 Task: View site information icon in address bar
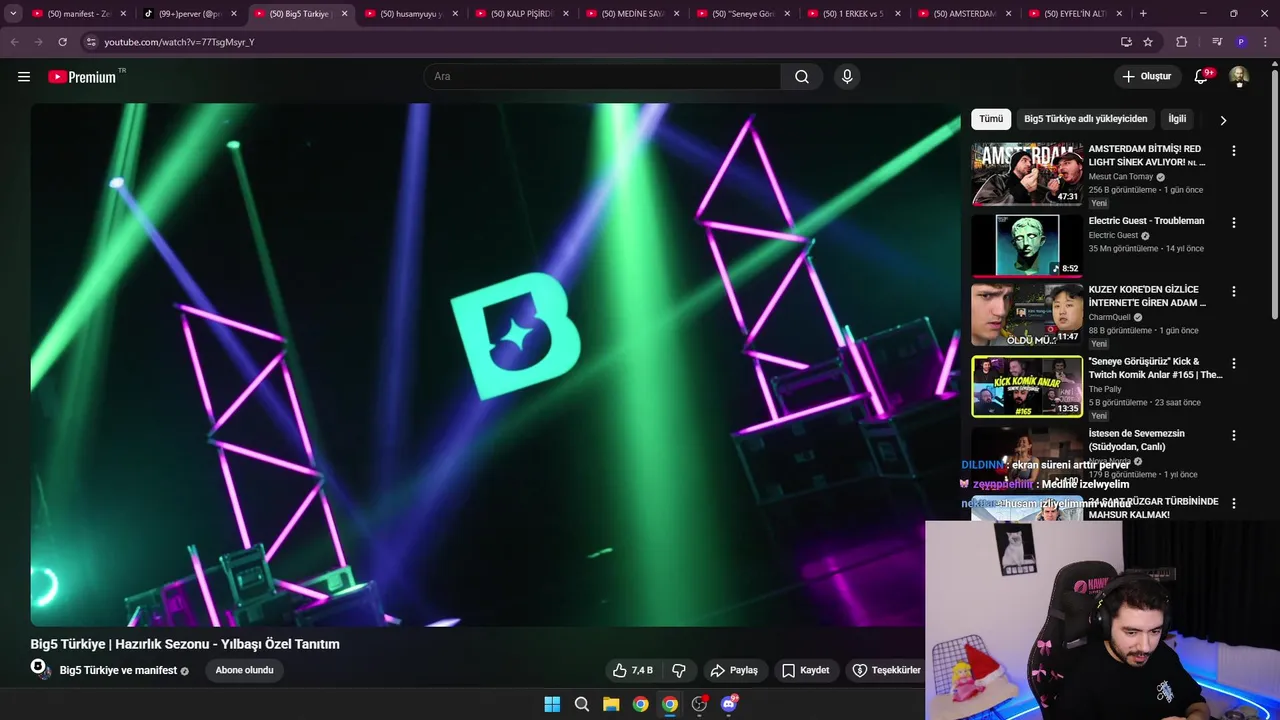[x=90, y=42]
